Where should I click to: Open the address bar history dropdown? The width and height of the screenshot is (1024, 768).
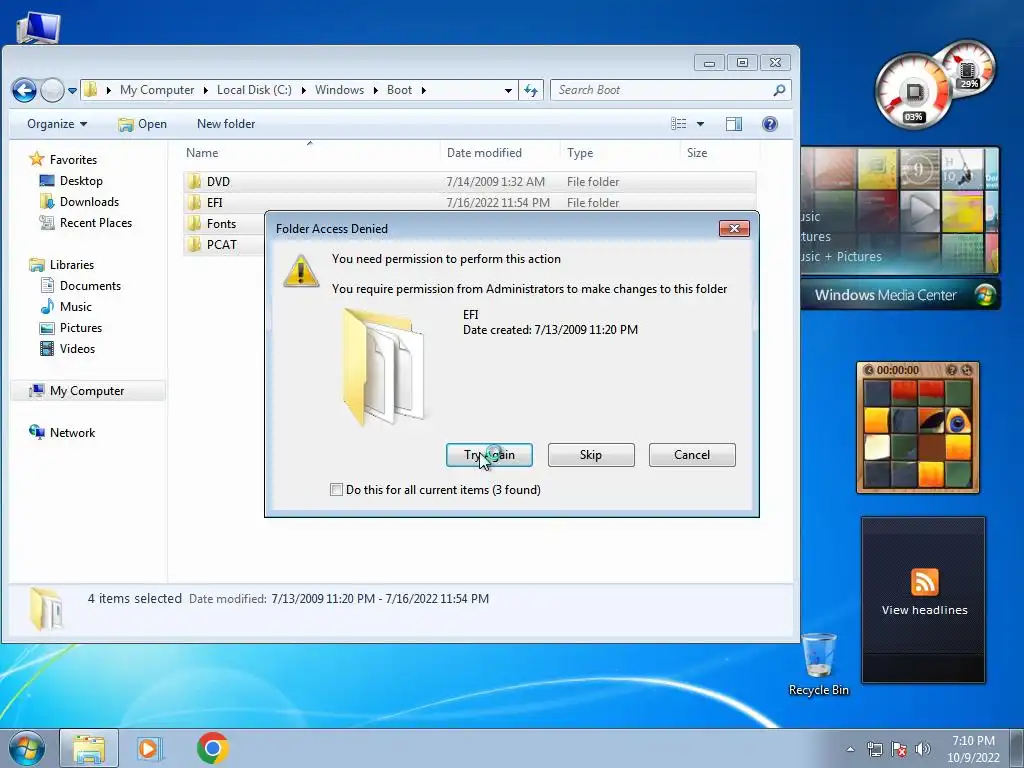tap(508, 91)
